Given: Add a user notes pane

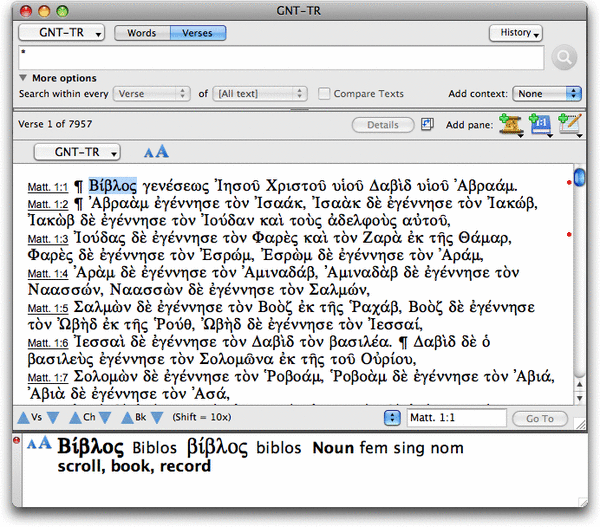Looking at the screenshot, I should [x=570, y=124].
